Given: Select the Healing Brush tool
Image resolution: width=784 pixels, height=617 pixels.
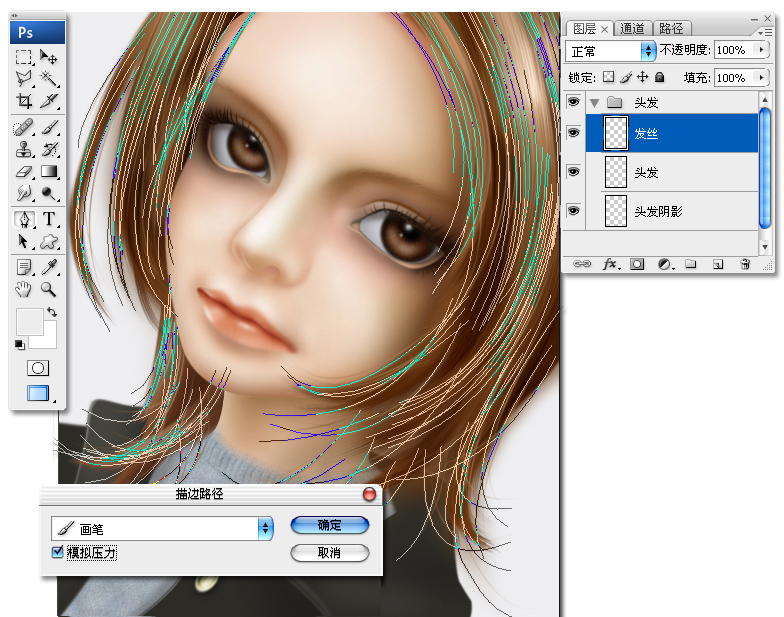Looking at the screenshot, I should coord(24,128).
